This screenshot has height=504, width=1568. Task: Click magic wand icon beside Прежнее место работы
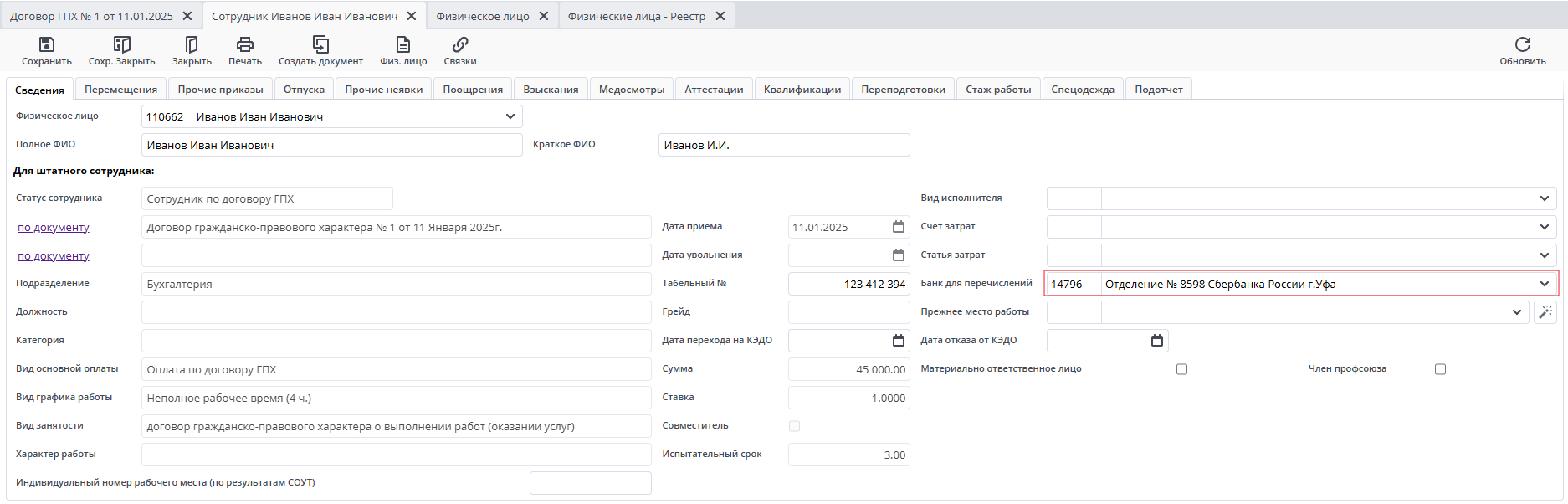[x=1545, y=312]
